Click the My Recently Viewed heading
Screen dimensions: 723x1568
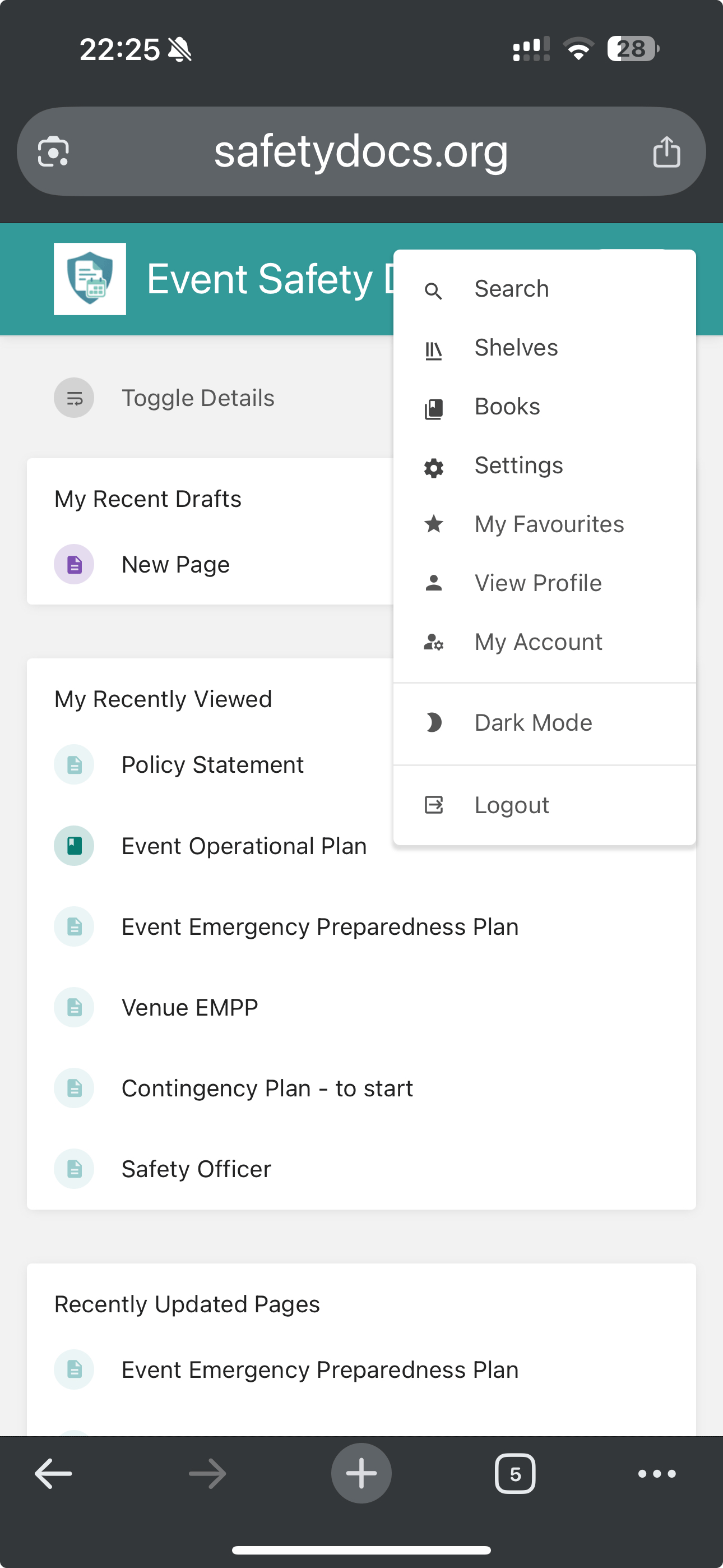163,699
